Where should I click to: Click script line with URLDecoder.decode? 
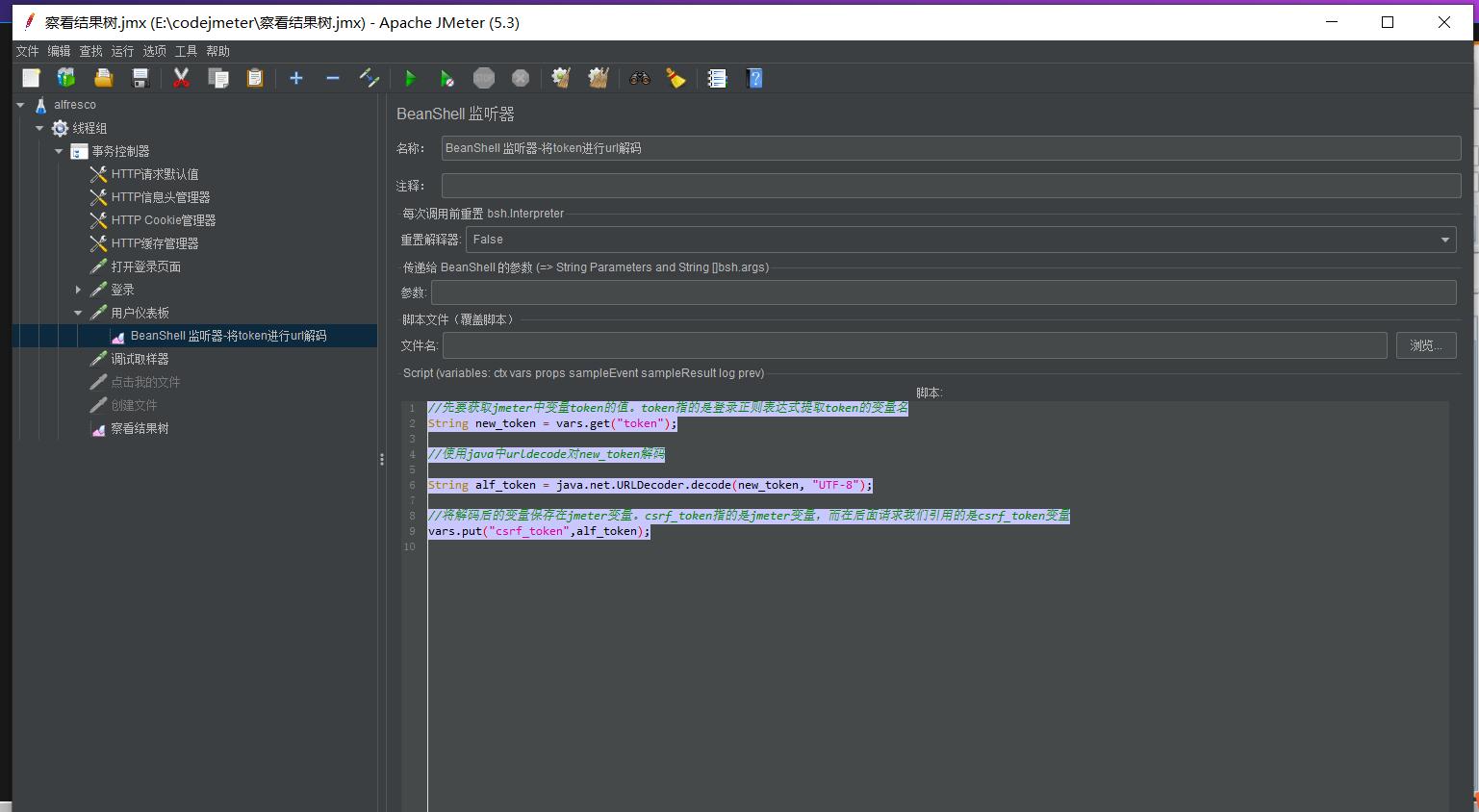(650, 485)
